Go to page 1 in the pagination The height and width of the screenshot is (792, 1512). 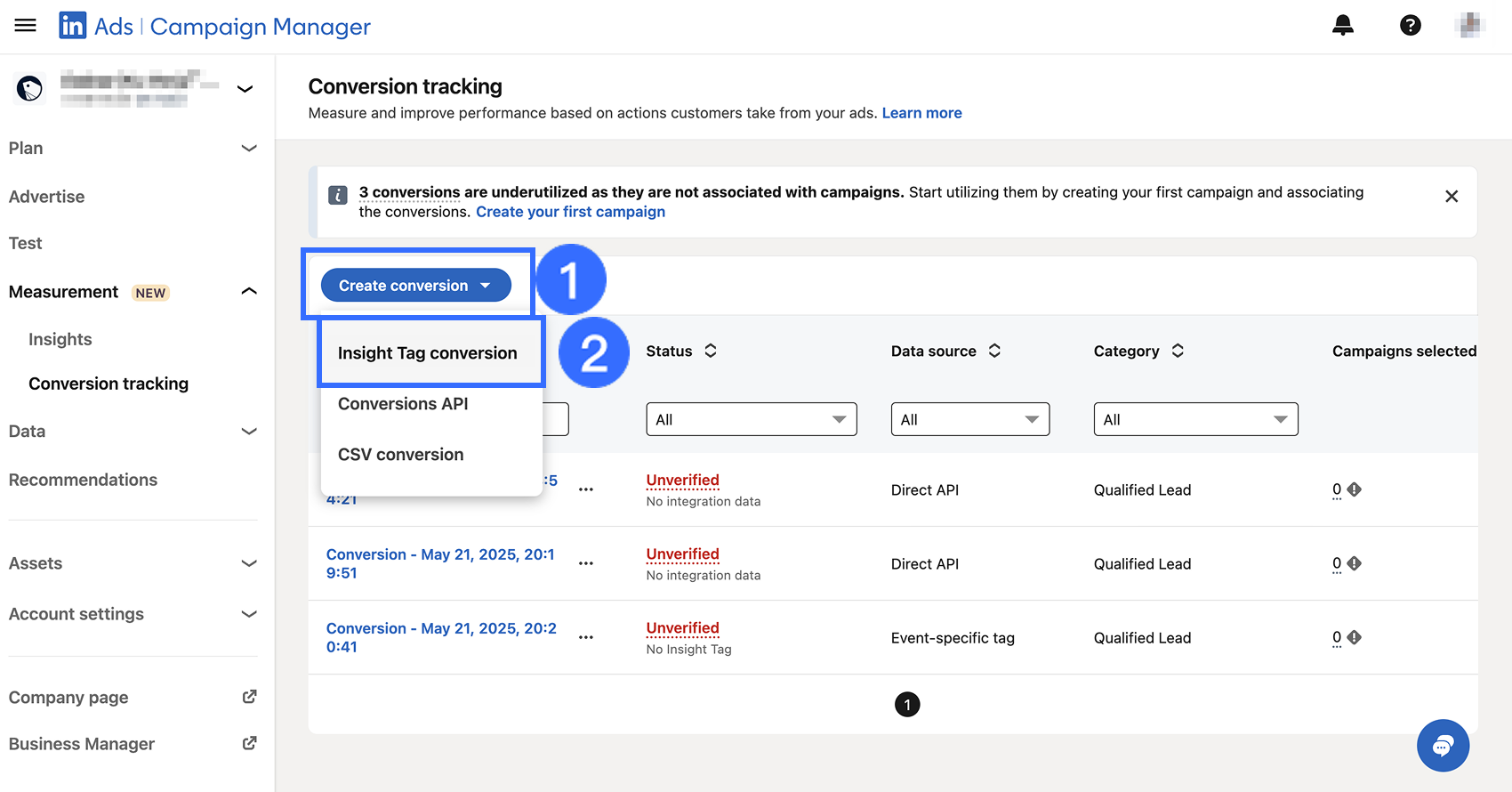906,705
